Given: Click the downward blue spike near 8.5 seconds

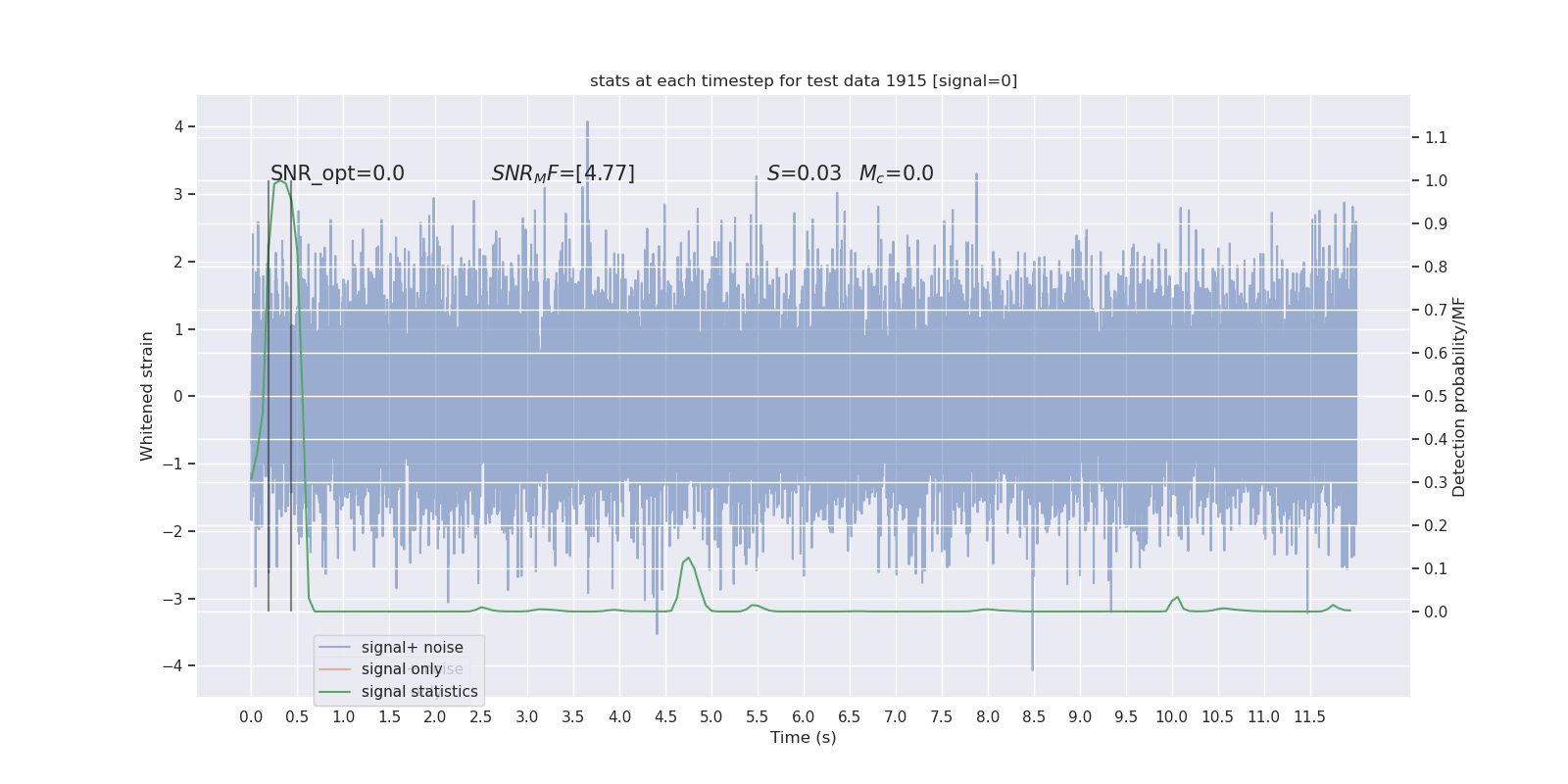Looking at the screenshot, I should 1032,668.
